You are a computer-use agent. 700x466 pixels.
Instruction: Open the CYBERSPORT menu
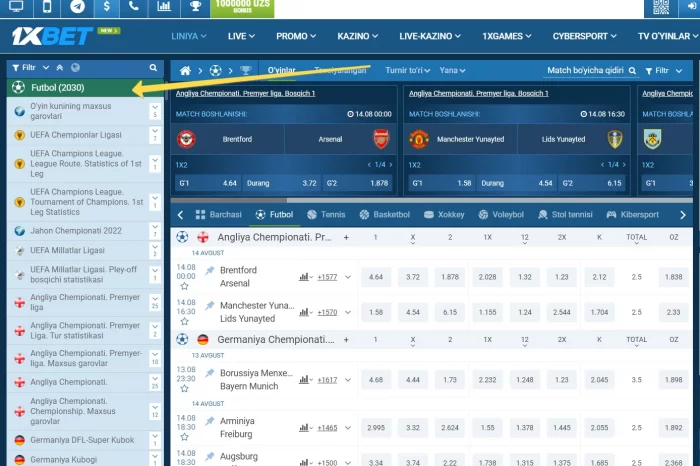[x=584, y=36]
